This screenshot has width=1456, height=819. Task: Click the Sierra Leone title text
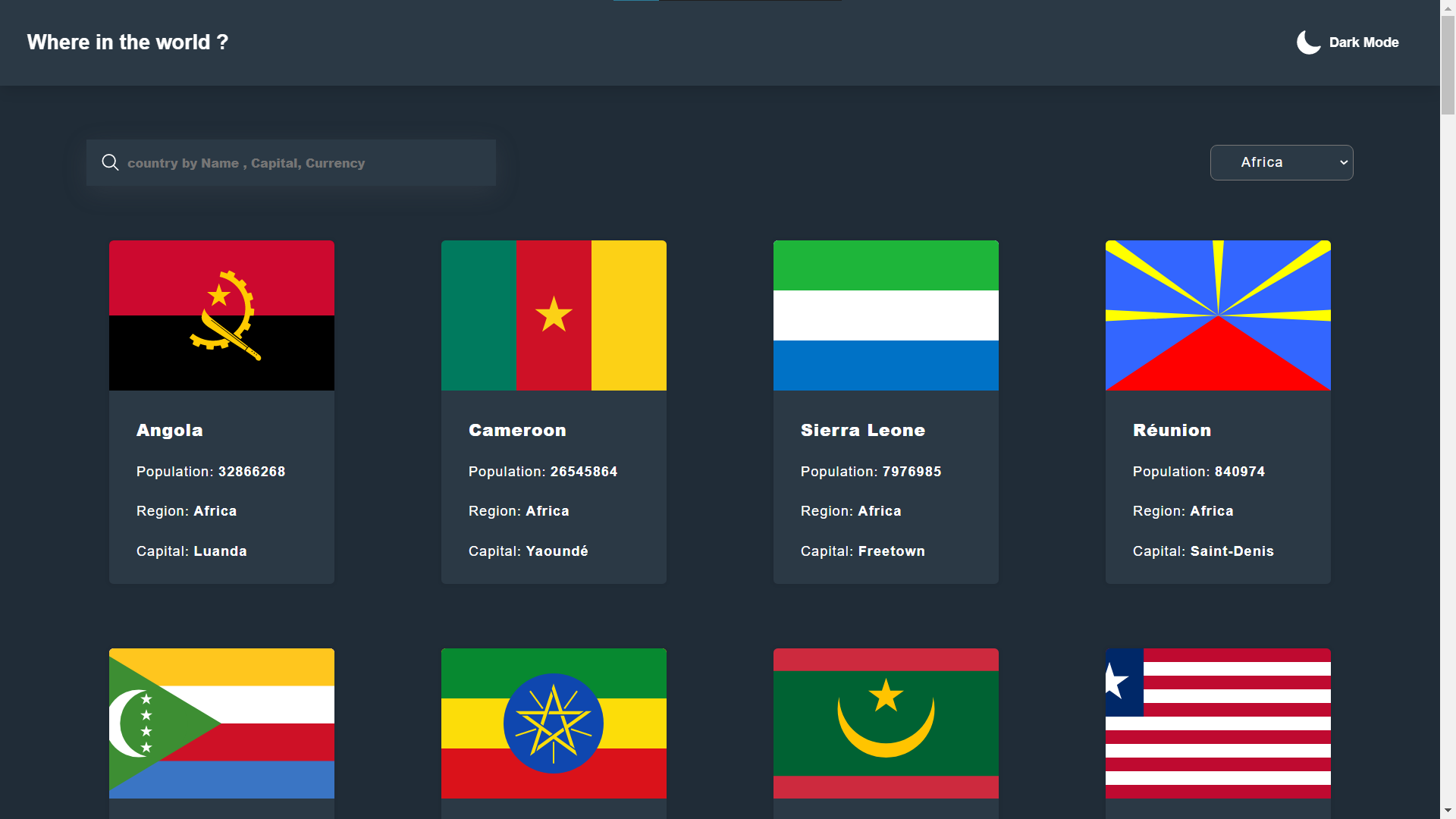(x=863, y=430)
